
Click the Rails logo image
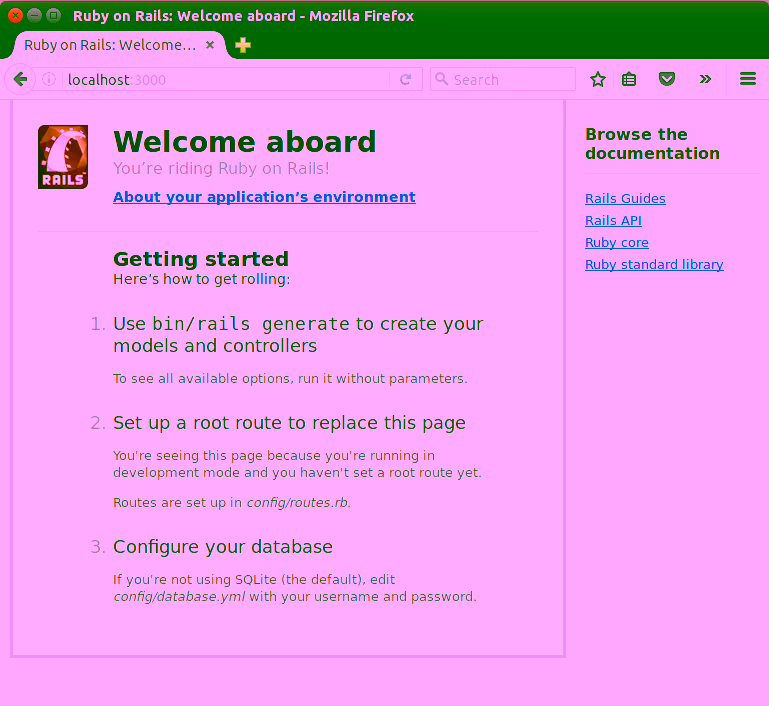(x=63, y=157)
